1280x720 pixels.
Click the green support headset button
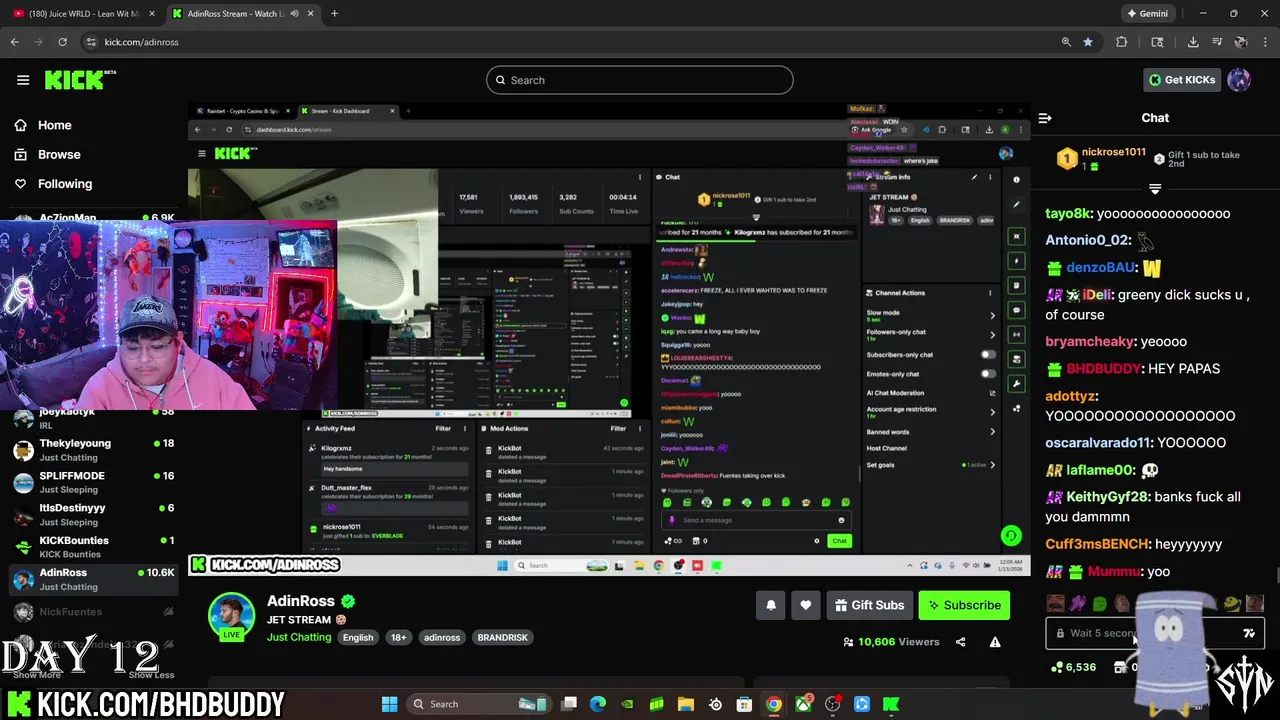tap(1011, 536)
